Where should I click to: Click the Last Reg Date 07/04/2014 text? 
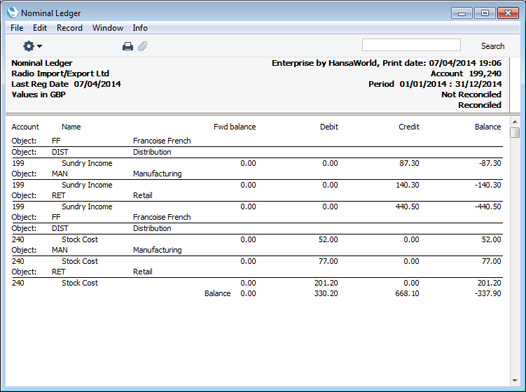pyautogui.click(x=66, y=84)
